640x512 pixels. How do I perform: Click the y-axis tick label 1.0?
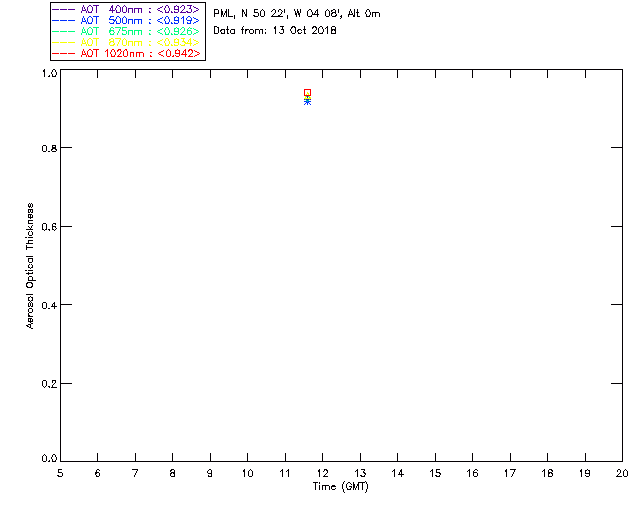[x=49, y=74]
